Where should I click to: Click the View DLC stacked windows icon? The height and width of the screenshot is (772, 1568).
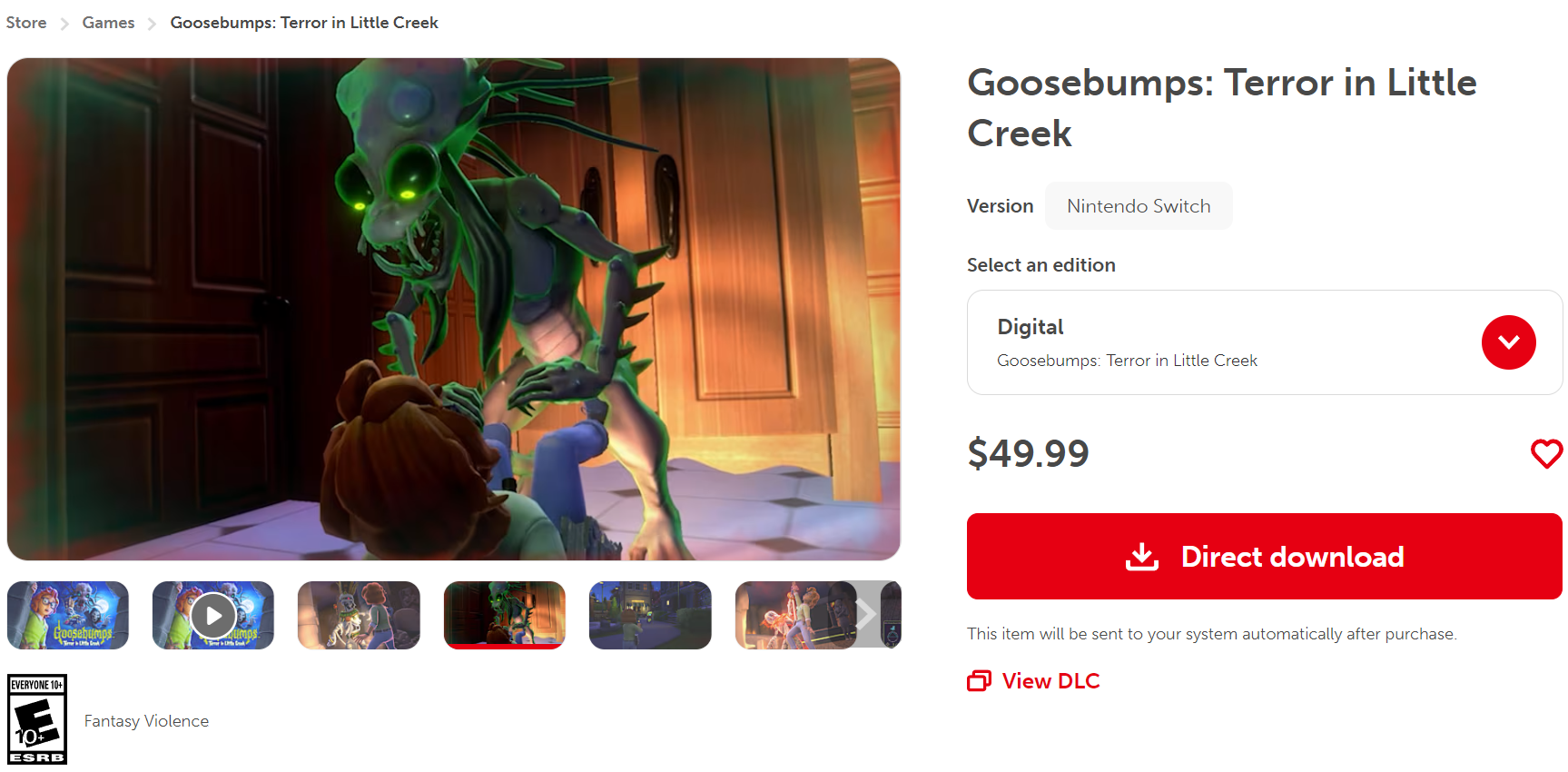coord(980,680)
